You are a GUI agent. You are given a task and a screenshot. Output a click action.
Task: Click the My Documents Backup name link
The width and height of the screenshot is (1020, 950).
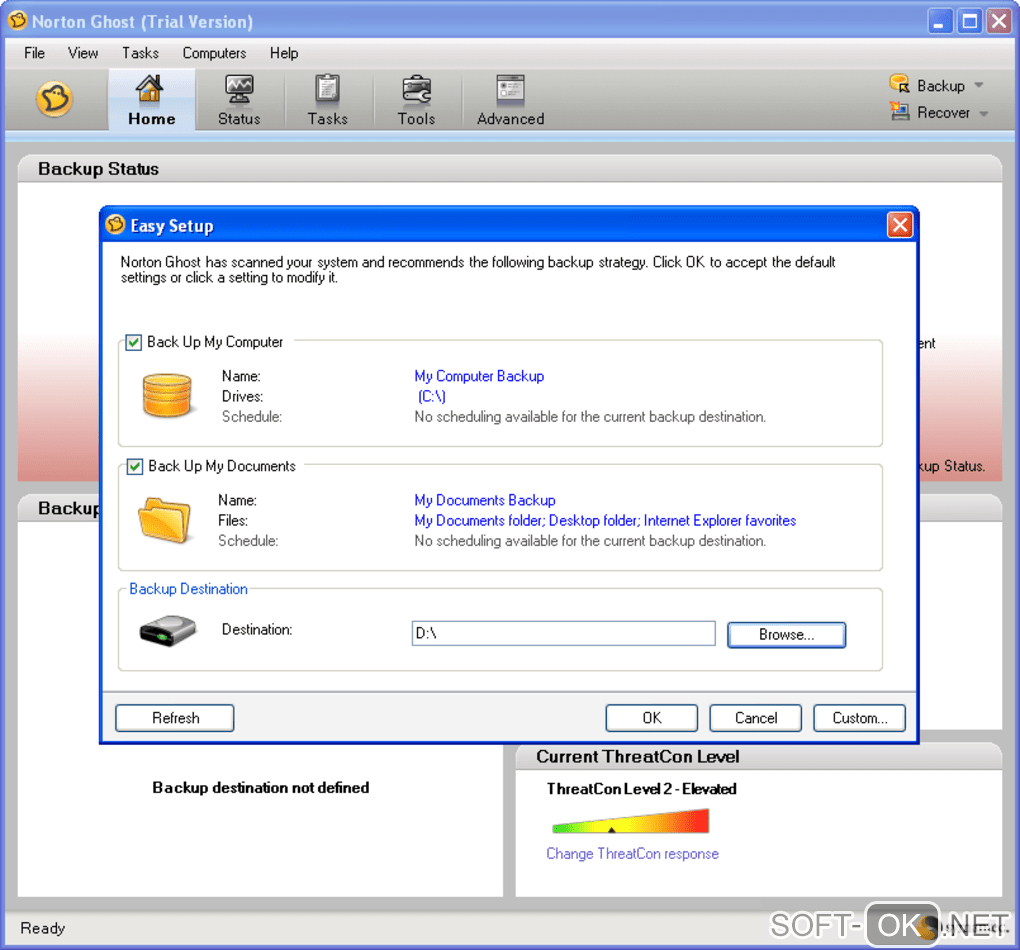(485, 500)
